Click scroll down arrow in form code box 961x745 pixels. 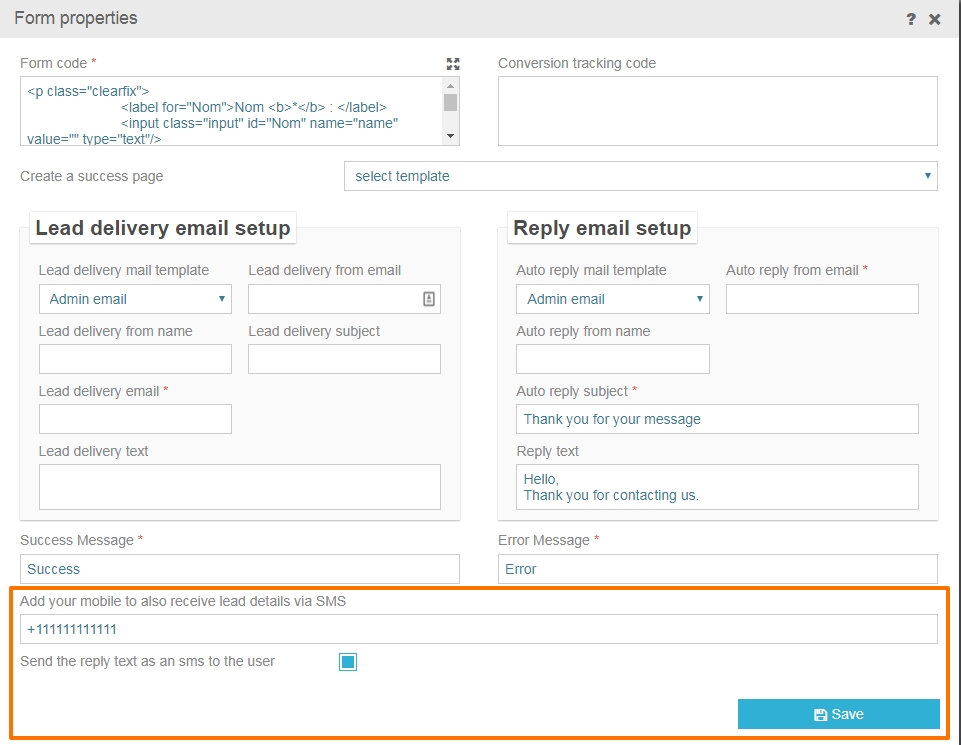pos(450,136)
